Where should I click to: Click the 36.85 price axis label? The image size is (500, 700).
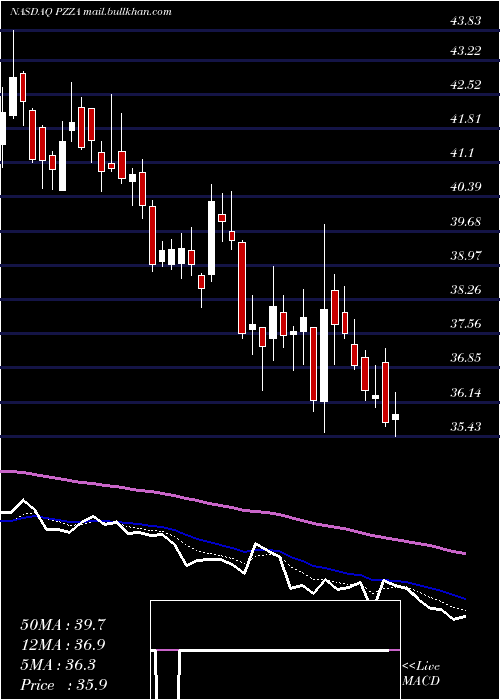pos(466,358)
